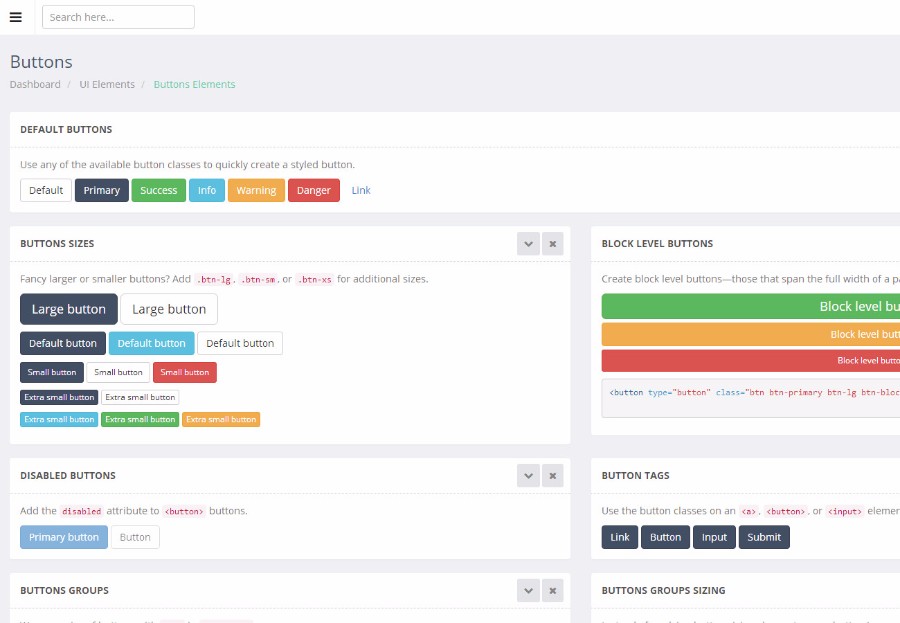Close the Buttons Sizes panel
The width and height of the screenshot is (900, 623).
coord(553,243)
